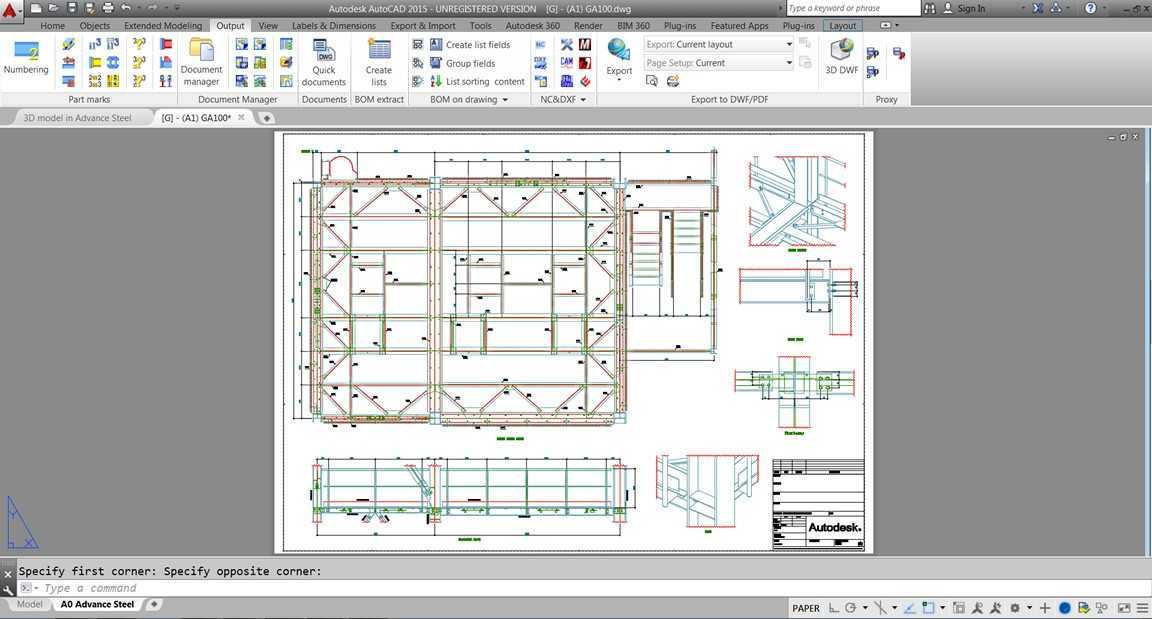Add a new layout tab with plus button
1152x619 pixels.
pos(154,604)
